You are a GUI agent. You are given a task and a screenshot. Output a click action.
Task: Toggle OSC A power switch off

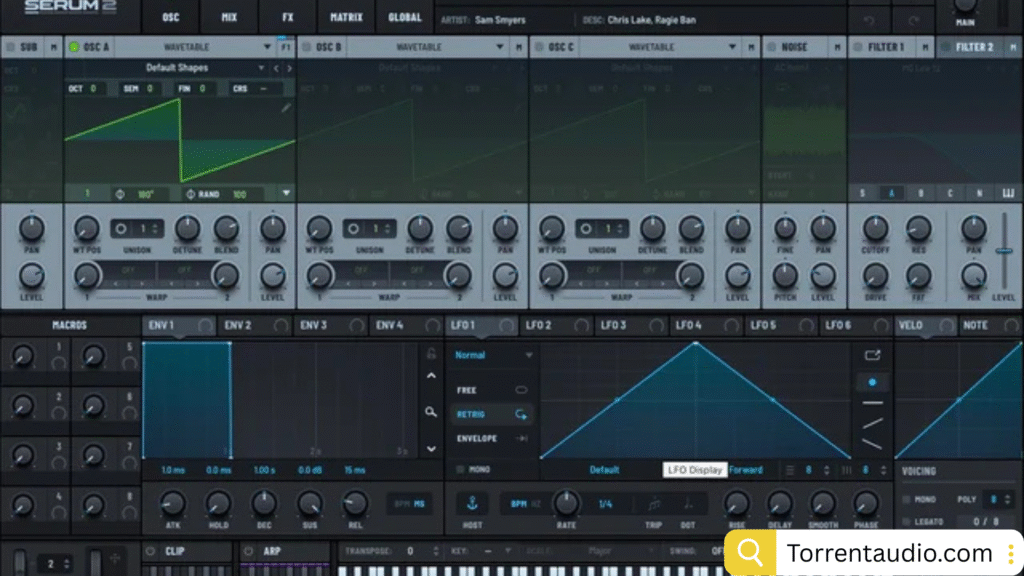(x=73, y=47)
